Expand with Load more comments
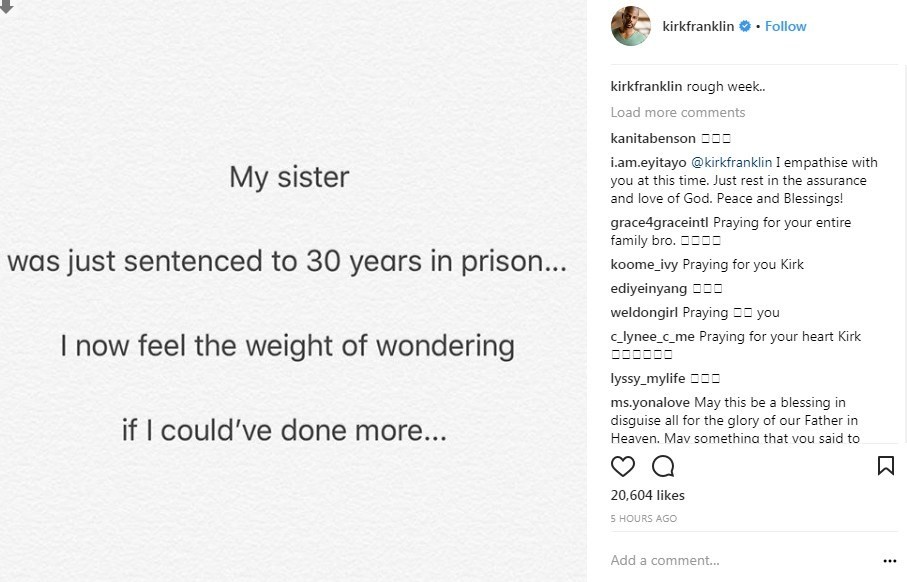This screenshot has height=582, width=907. tap(677, 112)
